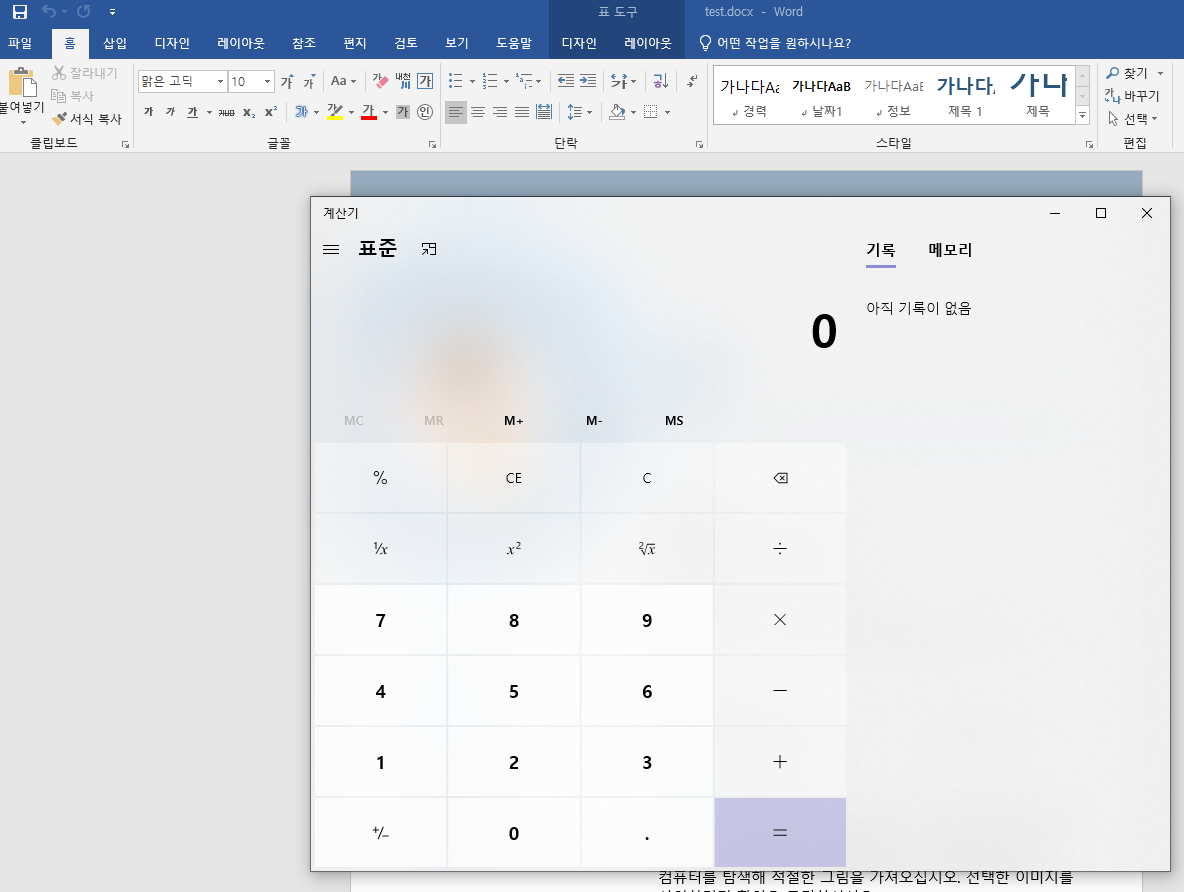This screenshot has height=892, width=1184.
Task: Sort text with the sort icon
Action: pos(661,81)
